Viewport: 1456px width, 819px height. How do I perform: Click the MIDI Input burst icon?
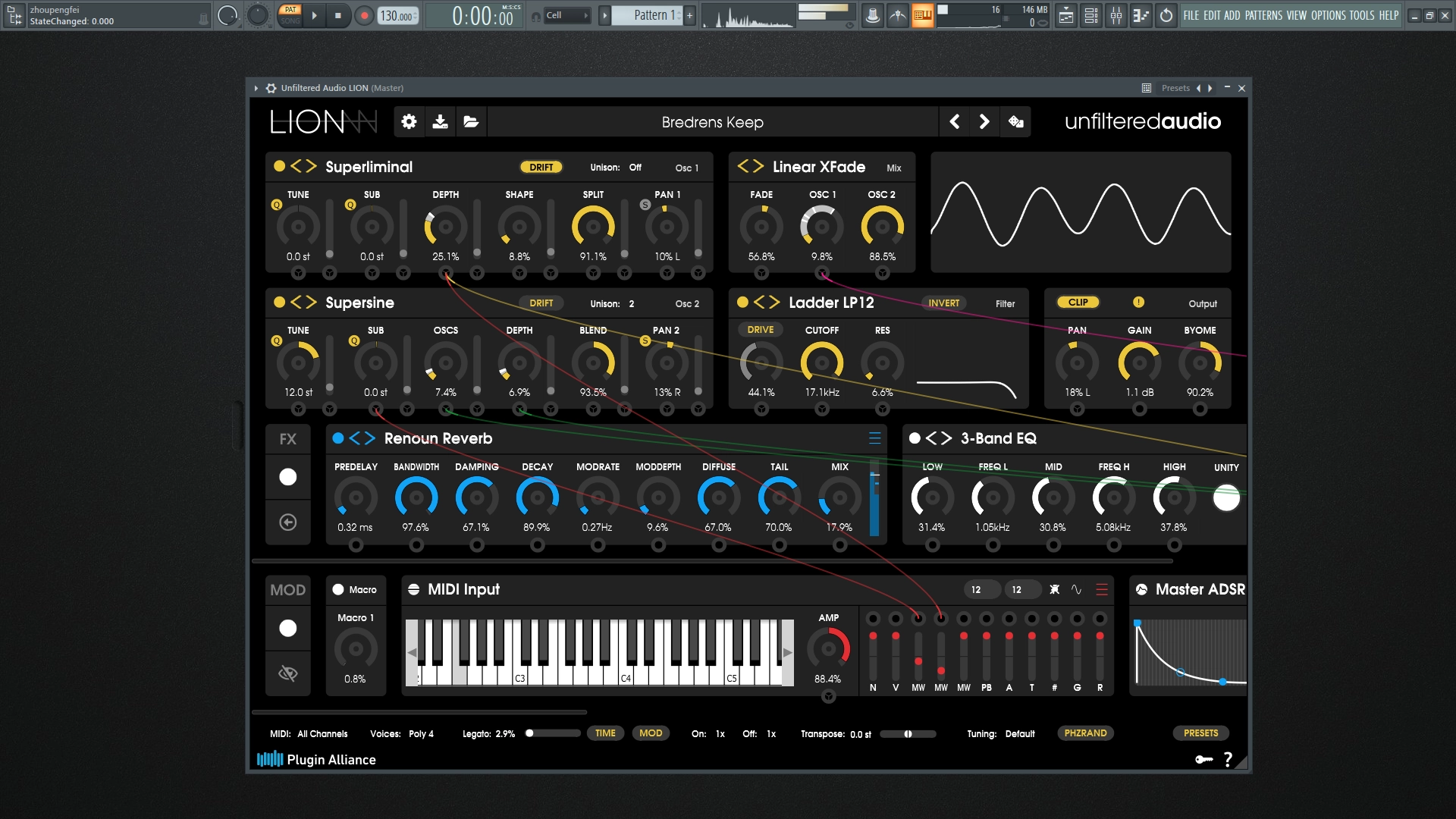point(1054,589)
